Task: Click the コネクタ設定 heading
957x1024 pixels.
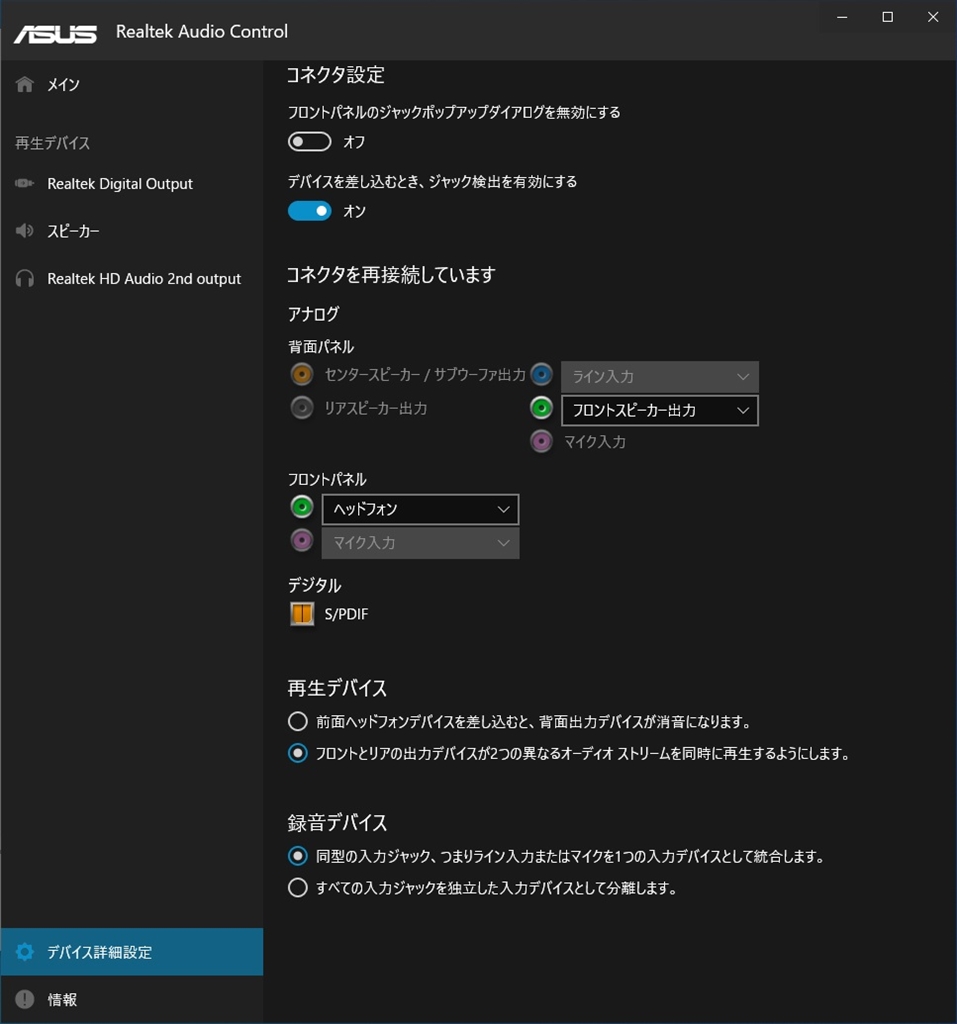Action: pos(336,75)
